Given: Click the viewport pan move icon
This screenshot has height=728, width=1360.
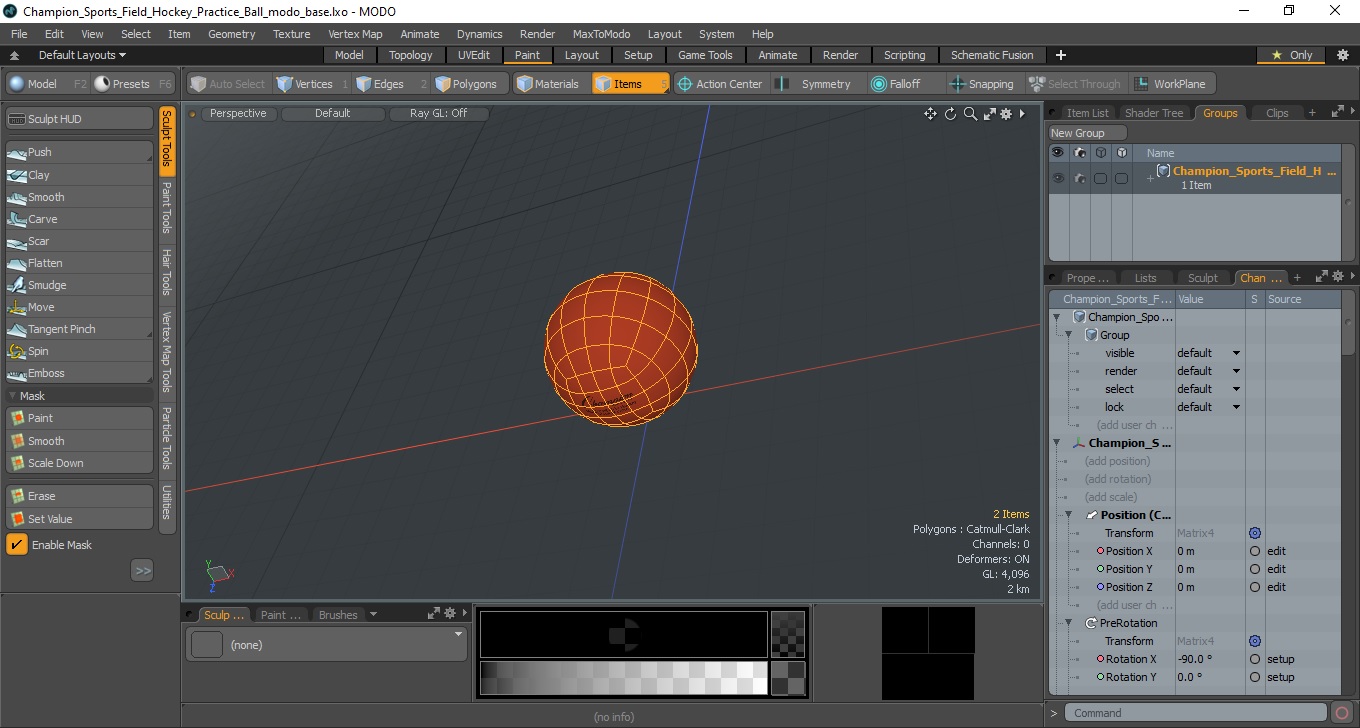Looking at the screenshot, I should [x=930, y=114].
